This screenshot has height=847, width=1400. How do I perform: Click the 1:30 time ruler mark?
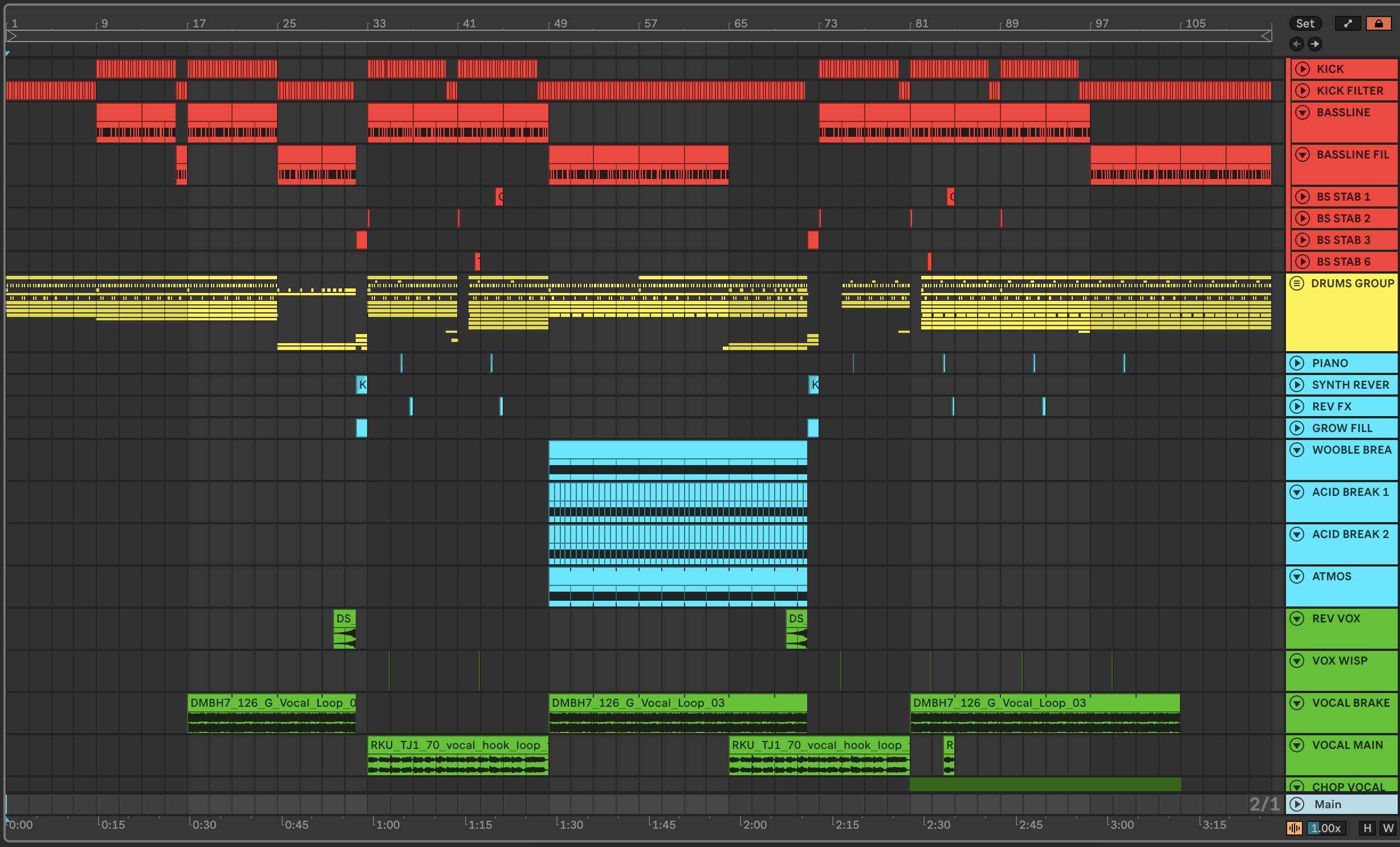coord(571,825)
